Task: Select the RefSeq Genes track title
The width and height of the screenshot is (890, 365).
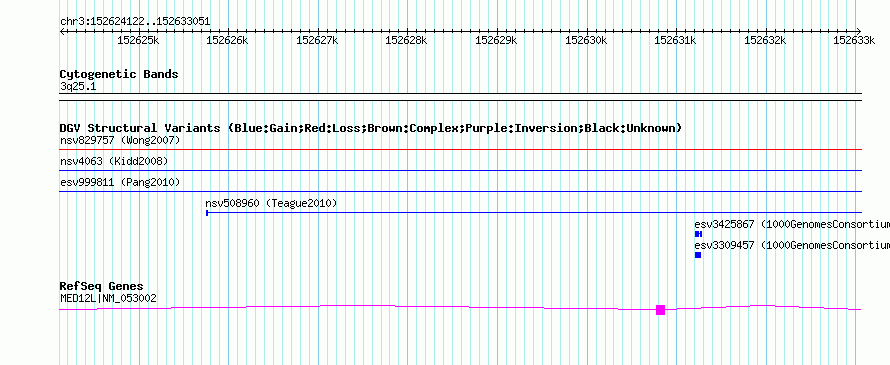Action: point(102,286)
